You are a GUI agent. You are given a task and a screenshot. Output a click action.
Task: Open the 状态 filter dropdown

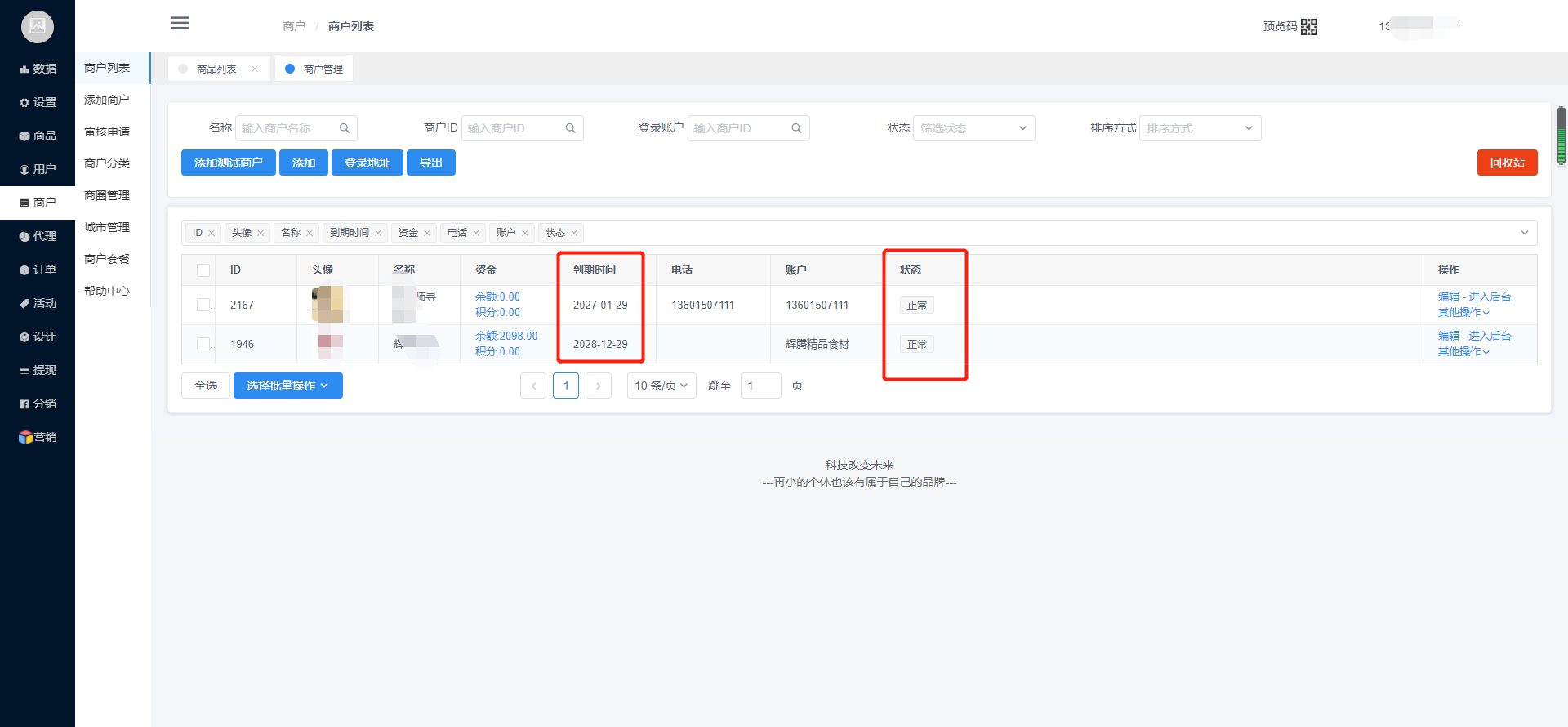tap(973, 128)
